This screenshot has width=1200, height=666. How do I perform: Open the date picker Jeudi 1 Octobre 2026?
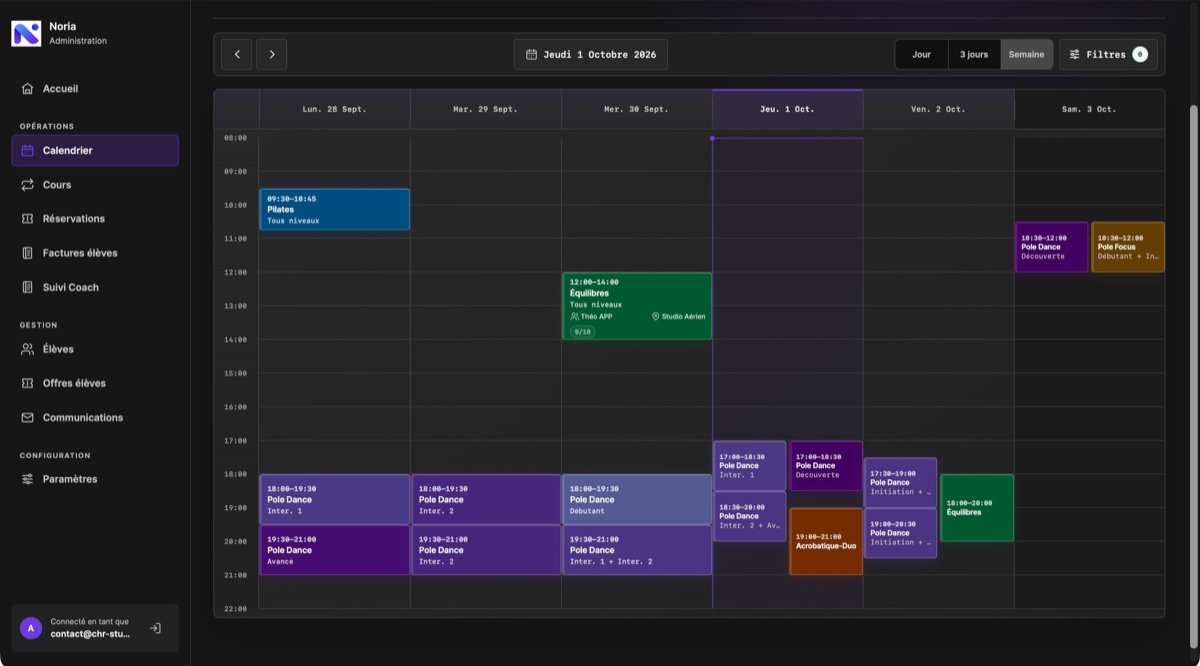point(591,54)
